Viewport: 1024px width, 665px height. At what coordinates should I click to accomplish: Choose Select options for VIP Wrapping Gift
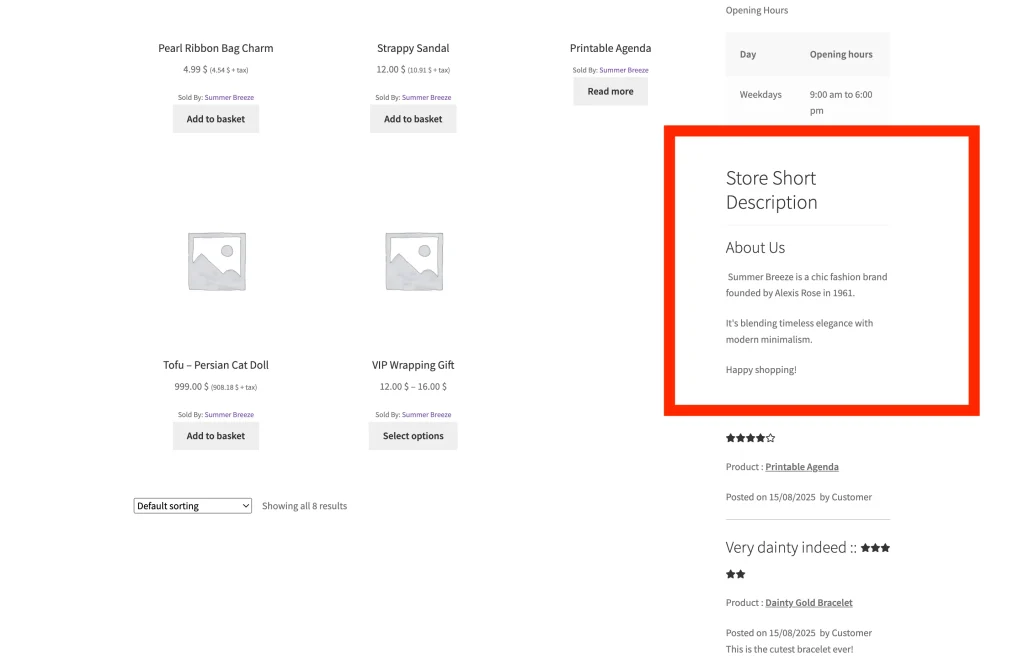(413, 436)
